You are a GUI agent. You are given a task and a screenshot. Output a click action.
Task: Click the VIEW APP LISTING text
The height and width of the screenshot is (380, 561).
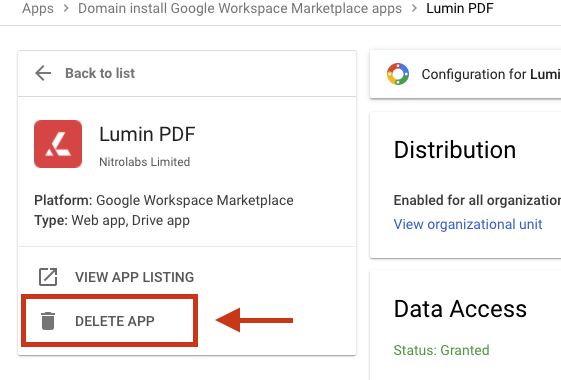tap(135, 277)
